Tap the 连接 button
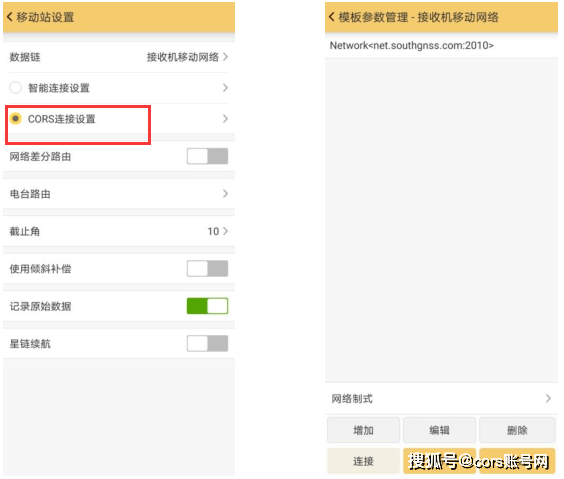 click(x=363, y=461)
